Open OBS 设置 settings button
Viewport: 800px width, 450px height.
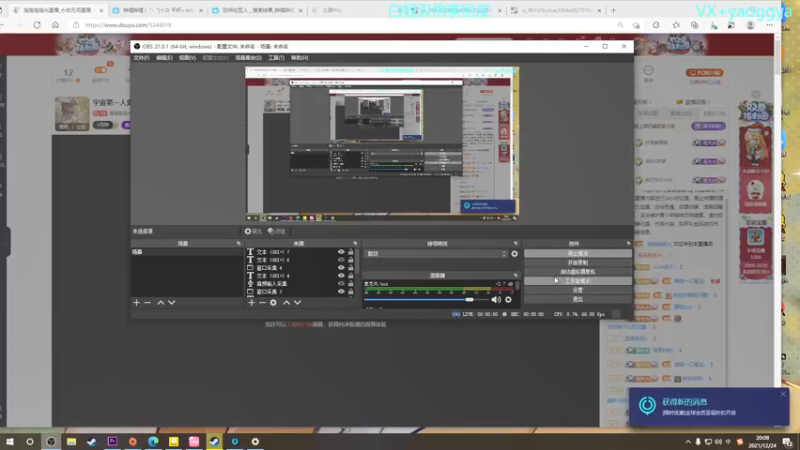[x=578, y=290]
